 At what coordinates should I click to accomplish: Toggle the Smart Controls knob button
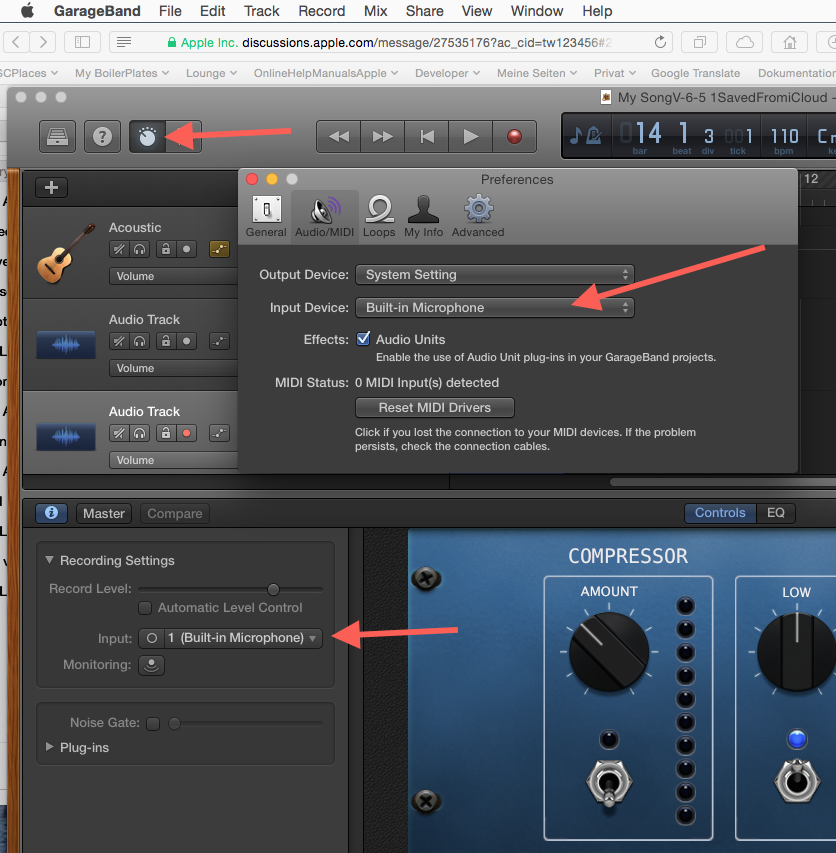(x=147, y=137)
